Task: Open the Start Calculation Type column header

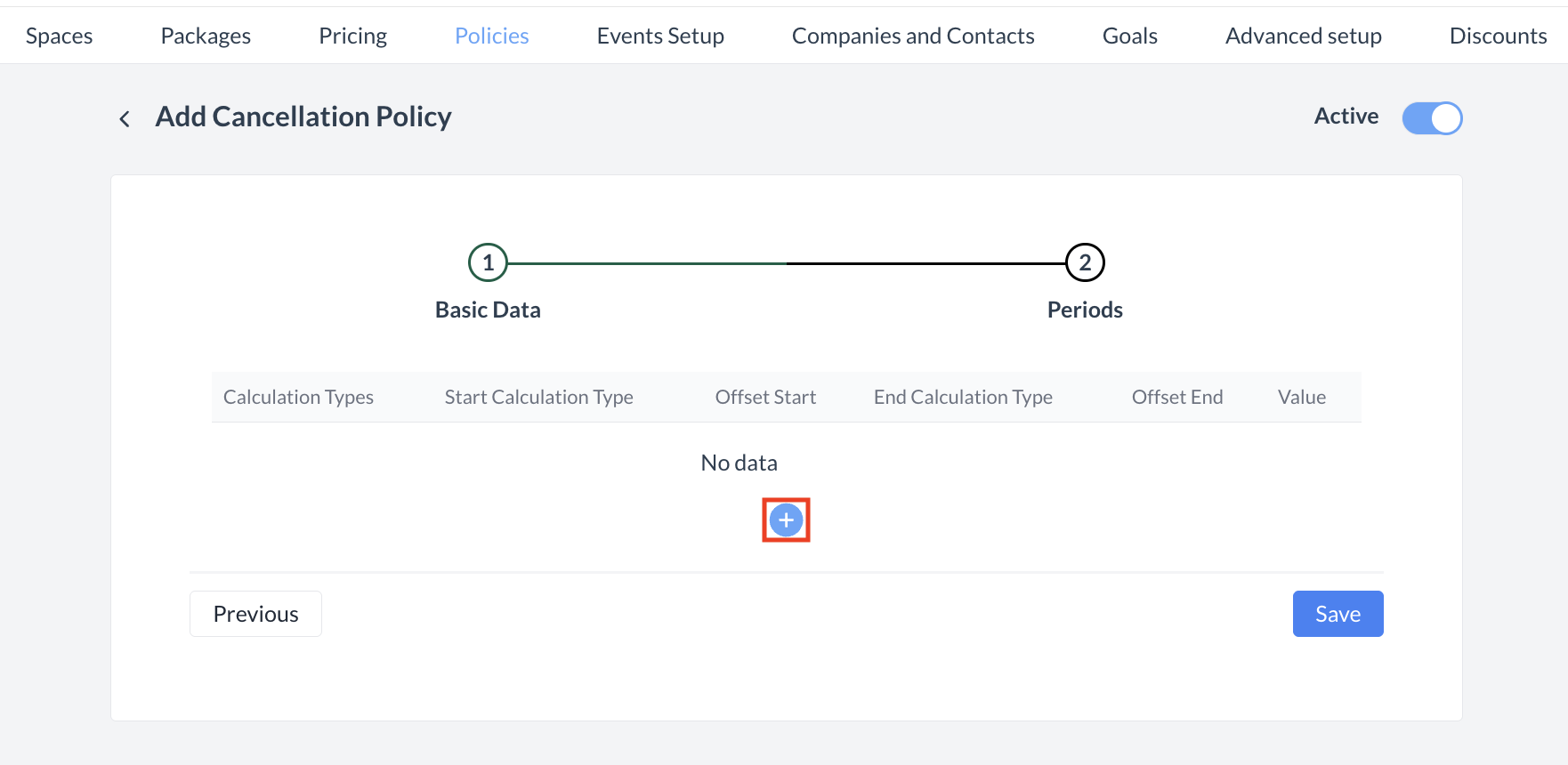Action: (x=538, y=397)
